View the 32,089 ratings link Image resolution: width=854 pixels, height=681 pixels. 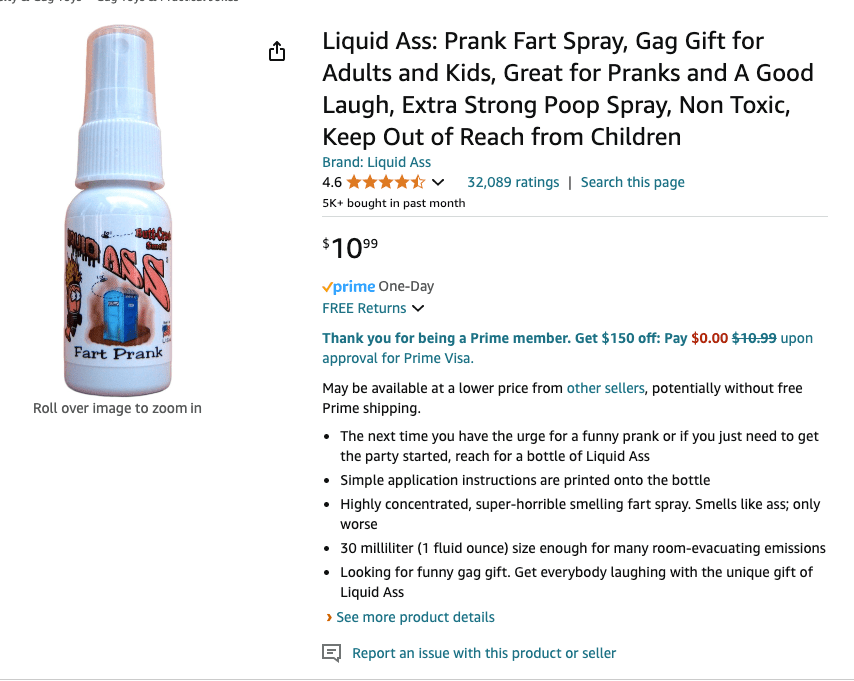click(513, 182)
